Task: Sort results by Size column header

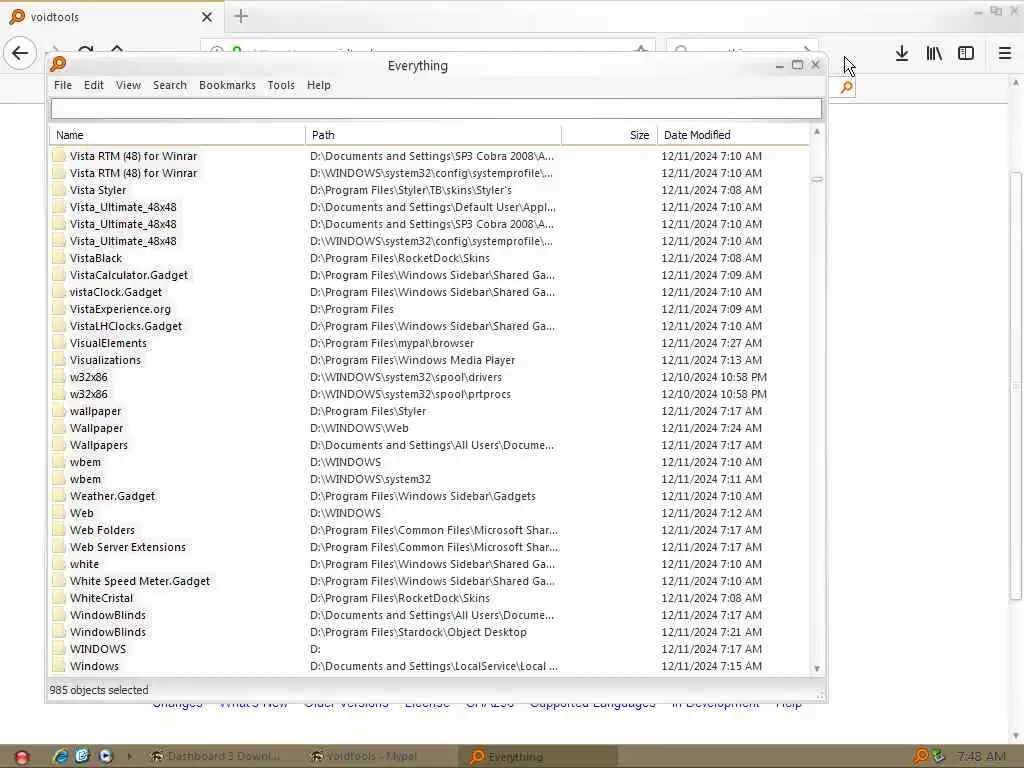Action: (609, 135)
